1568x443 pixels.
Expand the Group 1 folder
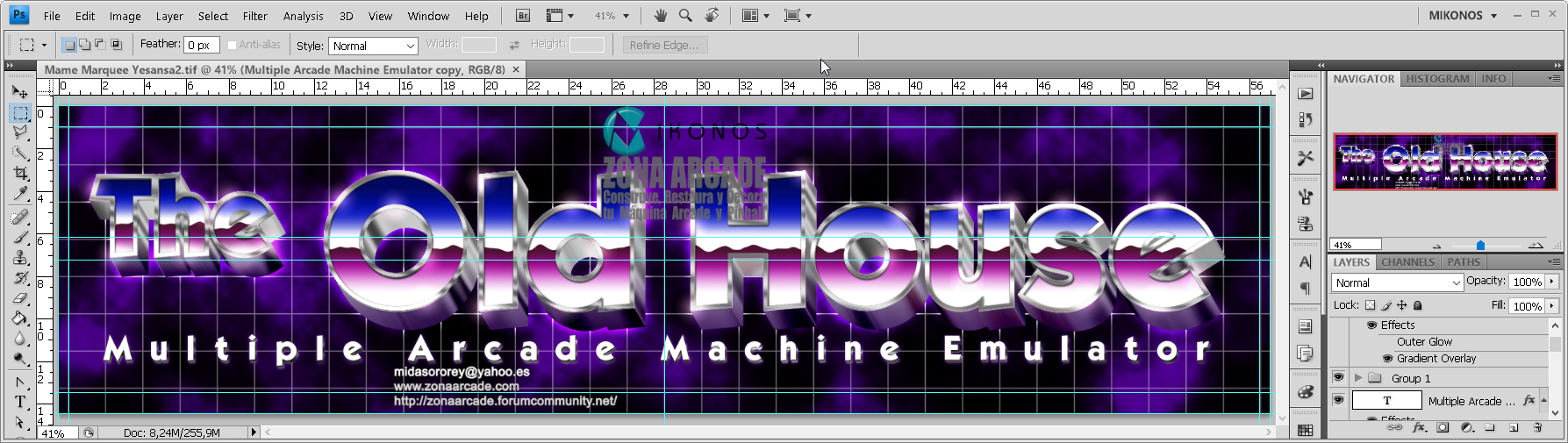(1358, 378)
